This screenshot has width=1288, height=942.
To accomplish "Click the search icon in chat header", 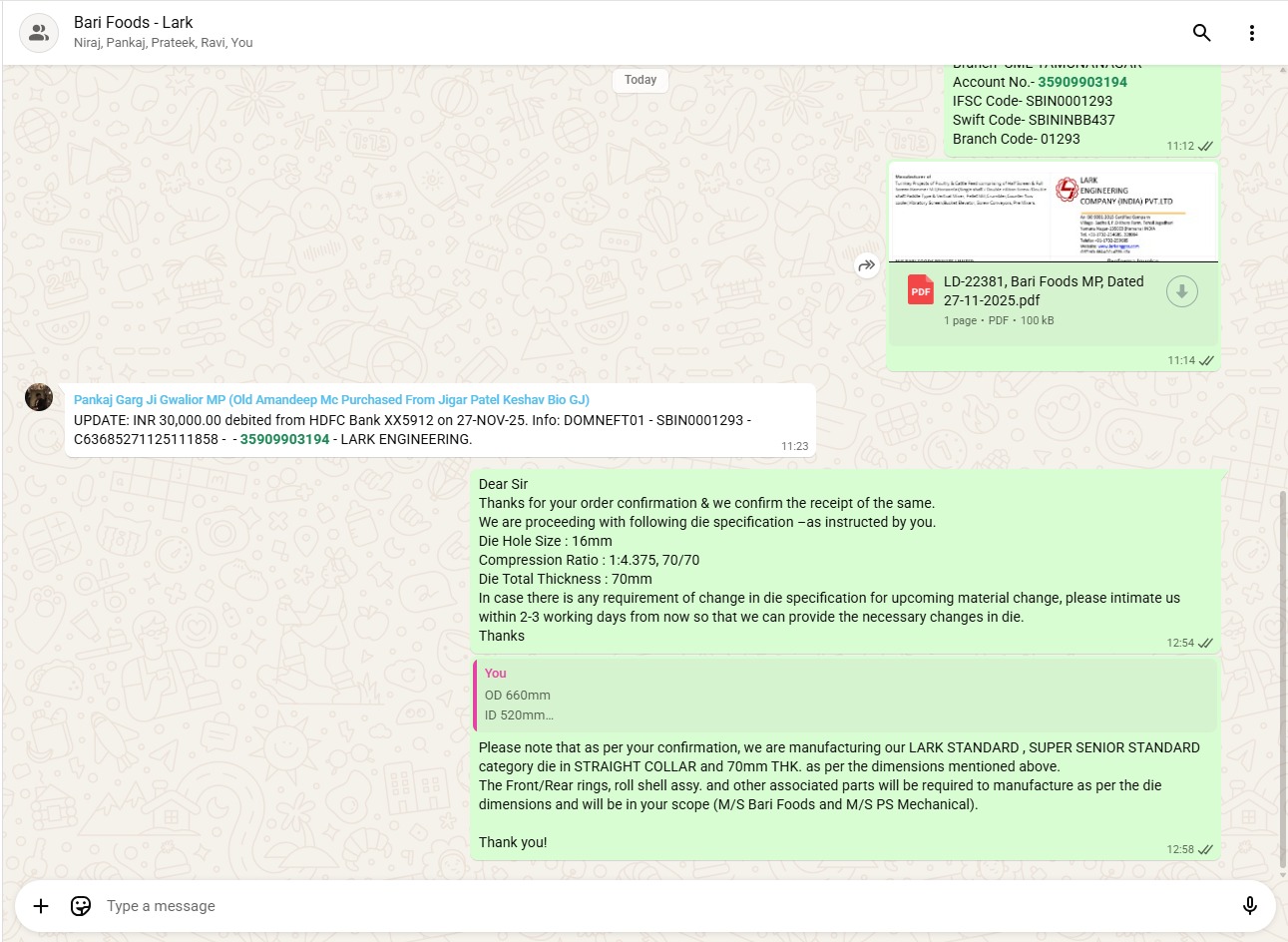I will pyautogui.click(x=1201, y=33).
